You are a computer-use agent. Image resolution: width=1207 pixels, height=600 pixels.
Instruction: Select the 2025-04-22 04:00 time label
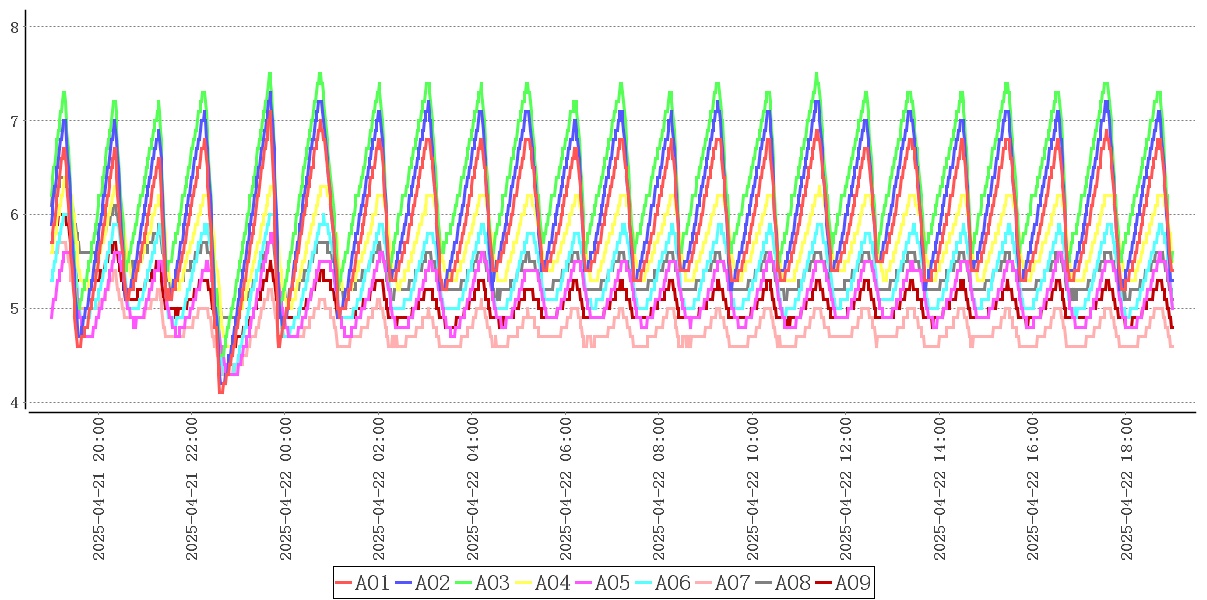(473, 489)
